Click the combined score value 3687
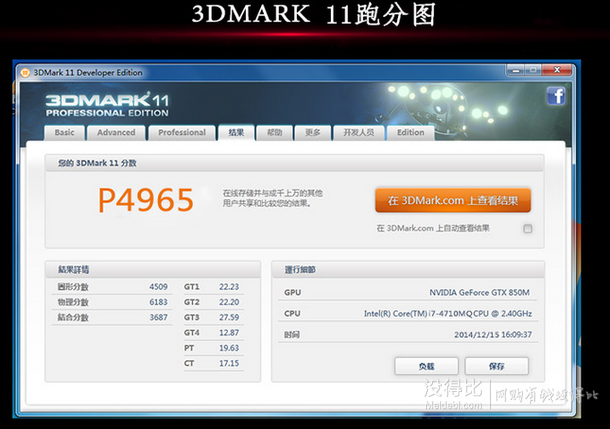The width and height of the screenshot is (610, 429). (x=158, y=317)
